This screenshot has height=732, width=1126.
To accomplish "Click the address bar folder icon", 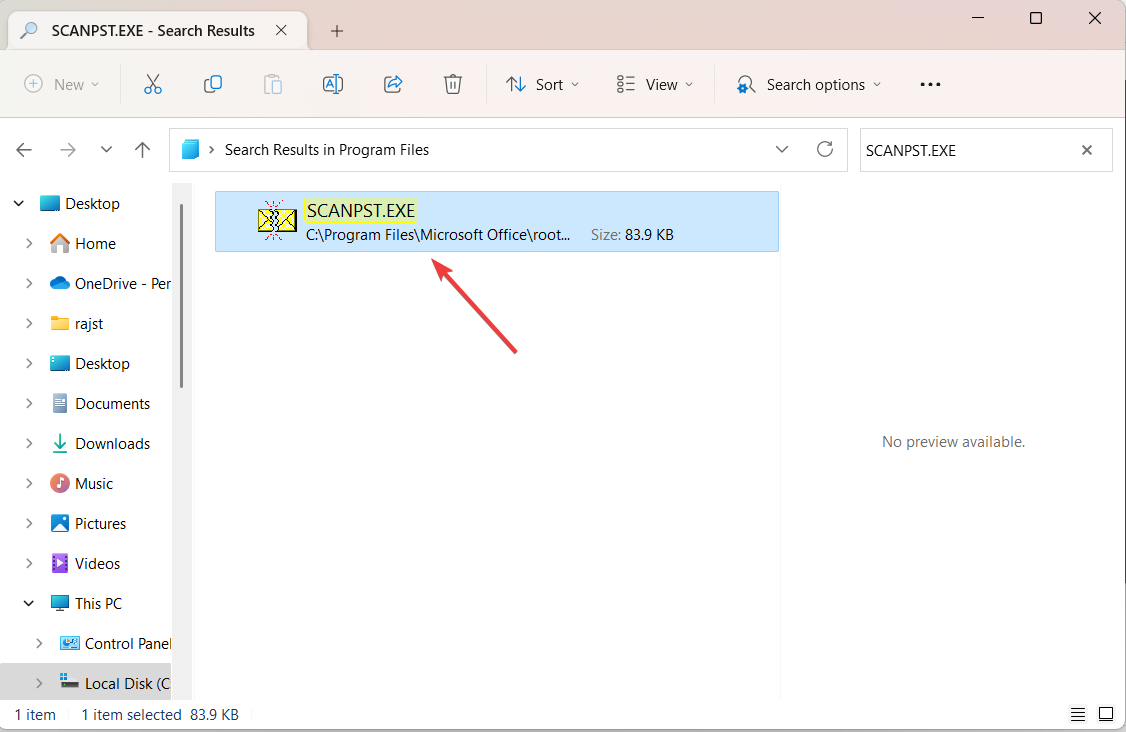I will (190, 149).
